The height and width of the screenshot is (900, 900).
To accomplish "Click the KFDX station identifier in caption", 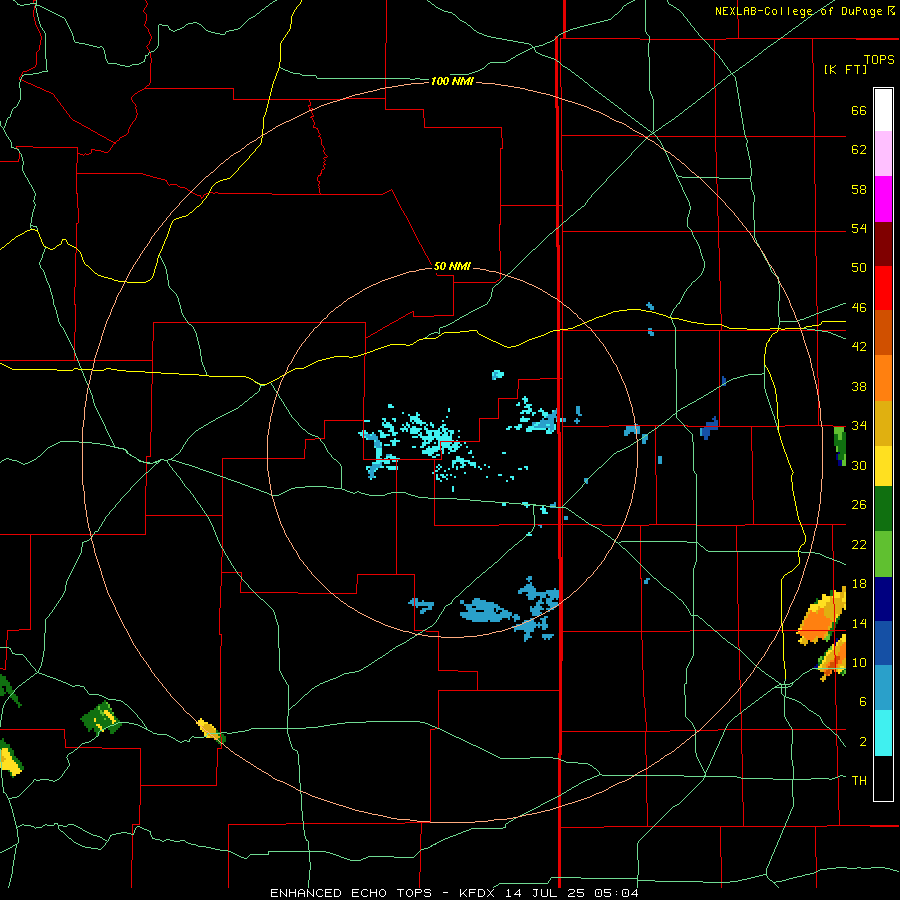I will 479,893.
